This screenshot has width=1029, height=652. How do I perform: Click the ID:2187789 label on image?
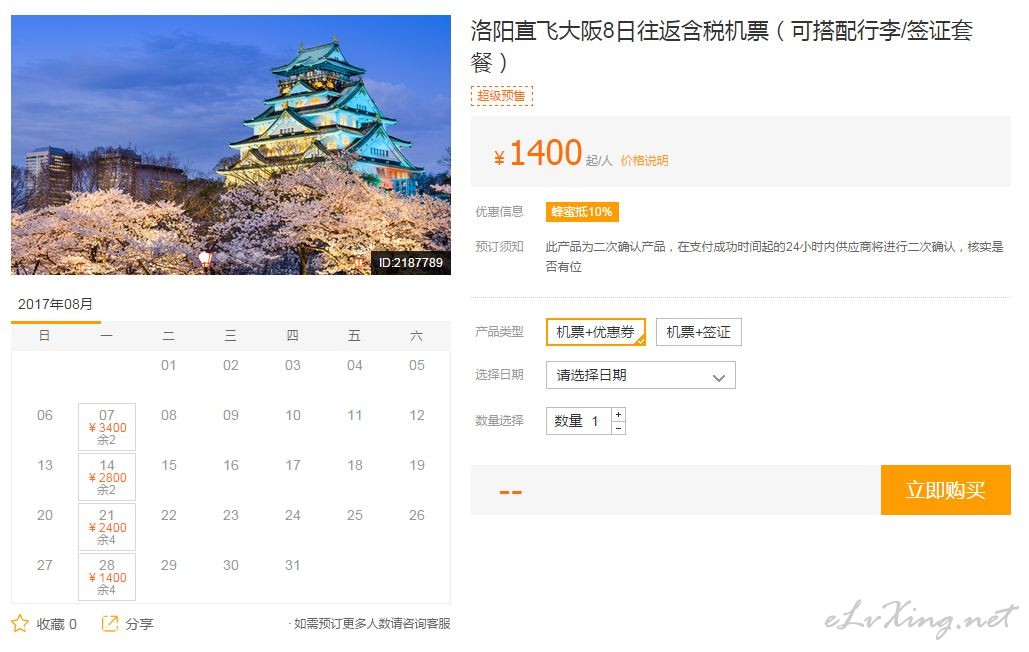click(411, 263)
